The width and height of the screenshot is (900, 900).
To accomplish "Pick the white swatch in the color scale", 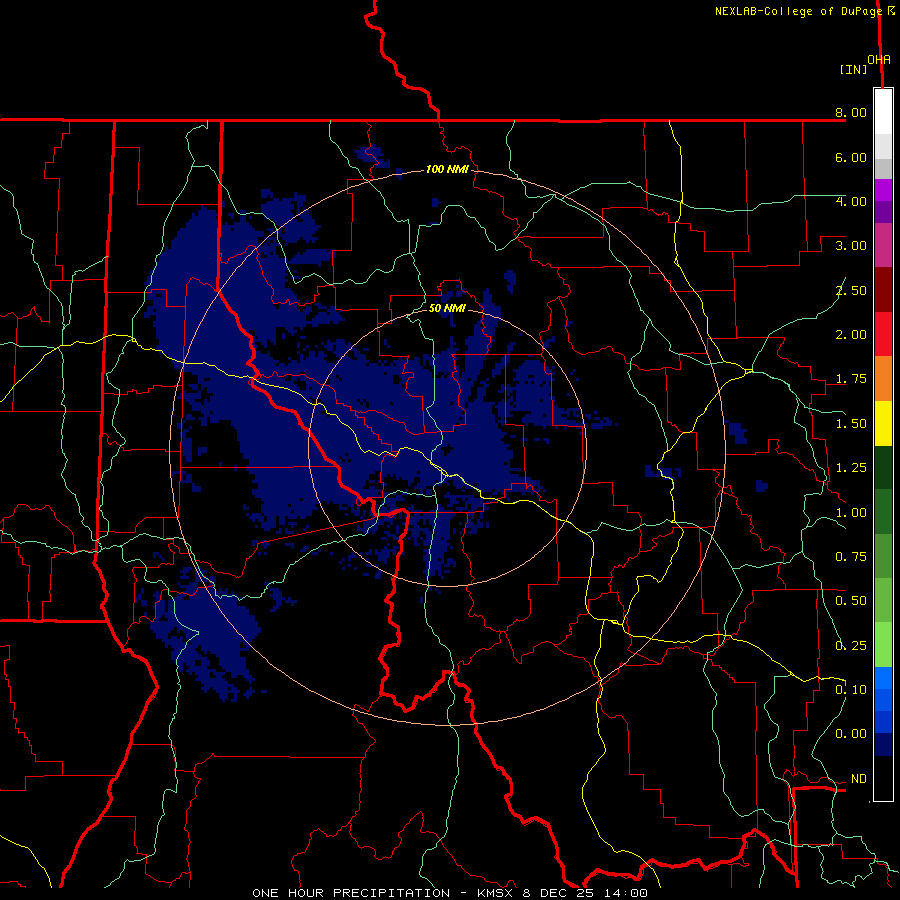I will click(883, 112).
